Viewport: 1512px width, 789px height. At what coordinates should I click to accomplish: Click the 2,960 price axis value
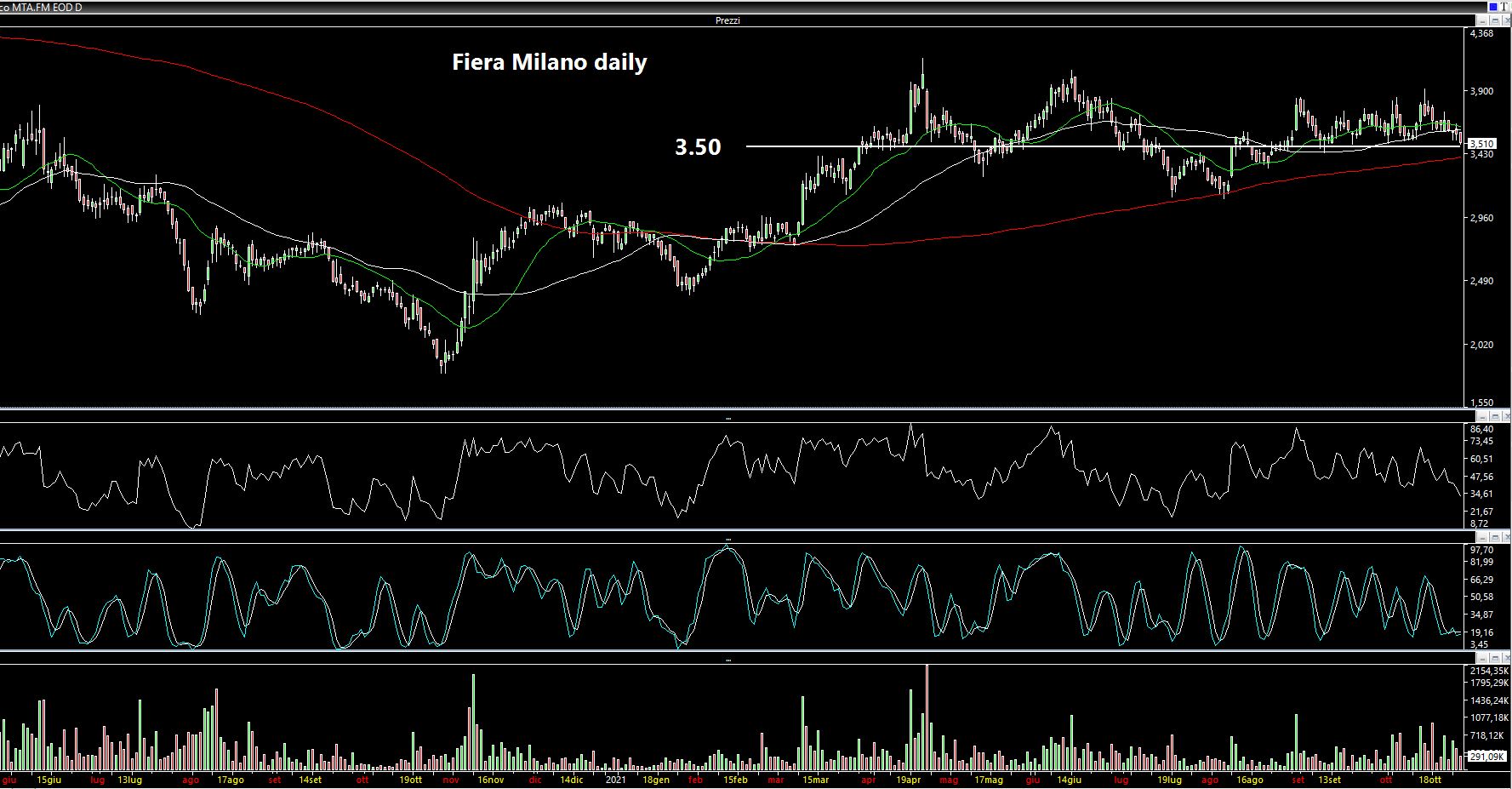click(1481, 218)
